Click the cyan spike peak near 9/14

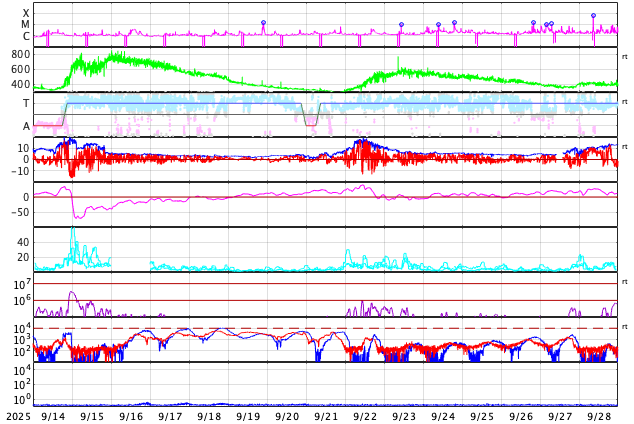click(73, 230)
